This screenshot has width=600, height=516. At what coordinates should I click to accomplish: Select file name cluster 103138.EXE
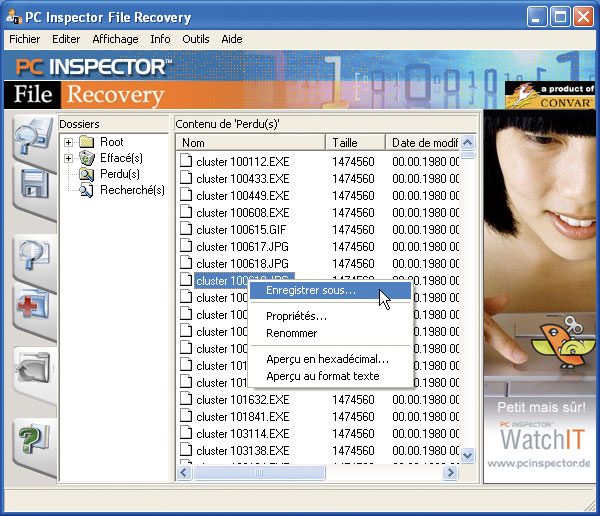tap(243, 451)
